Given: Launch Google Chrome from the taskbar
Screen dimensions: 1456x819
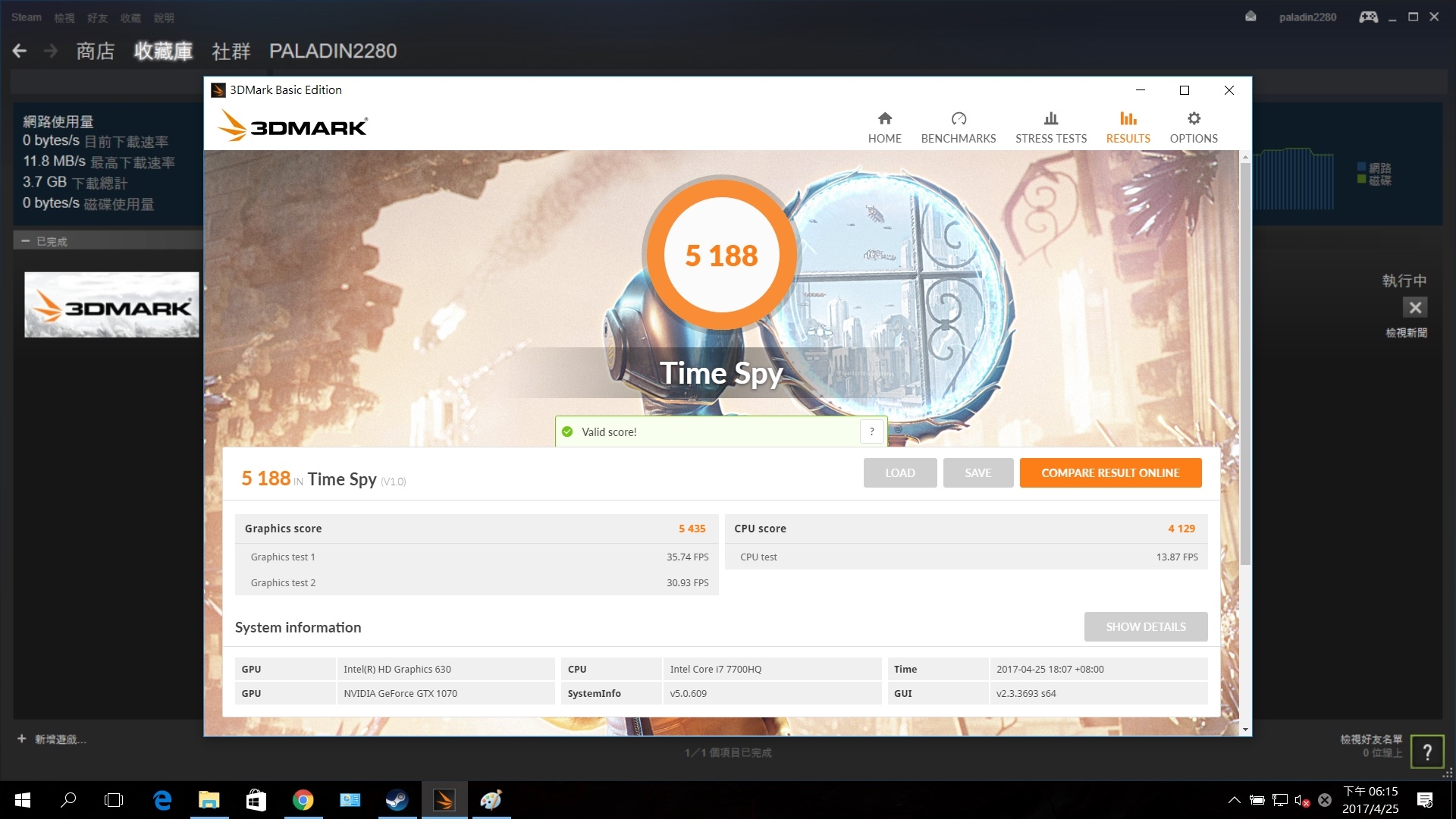Looking at the screenshot, I should coord(303,800).
